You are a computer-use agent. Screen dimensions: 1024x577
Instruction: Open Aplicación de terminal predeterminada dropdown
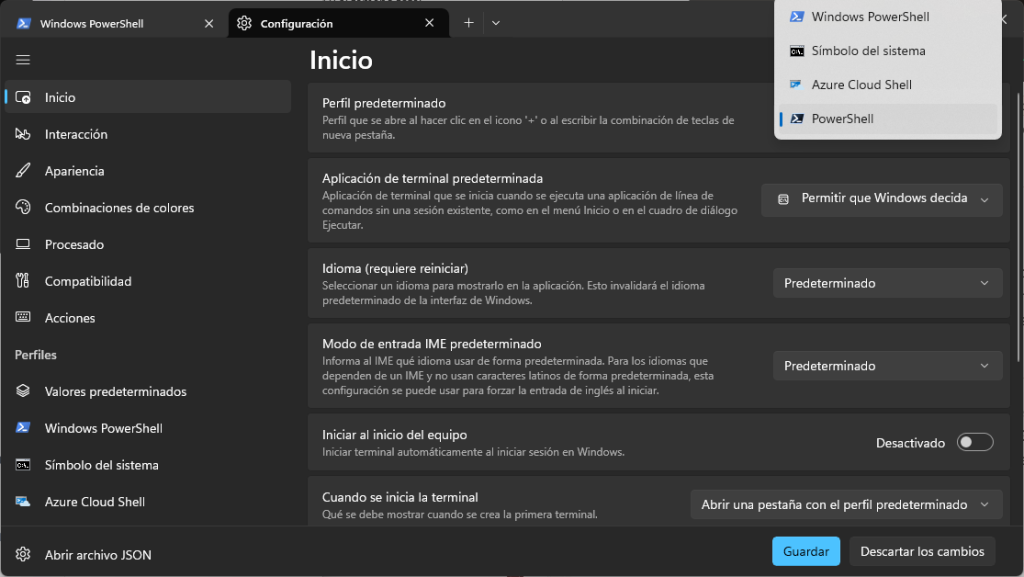tap(881, 199)
